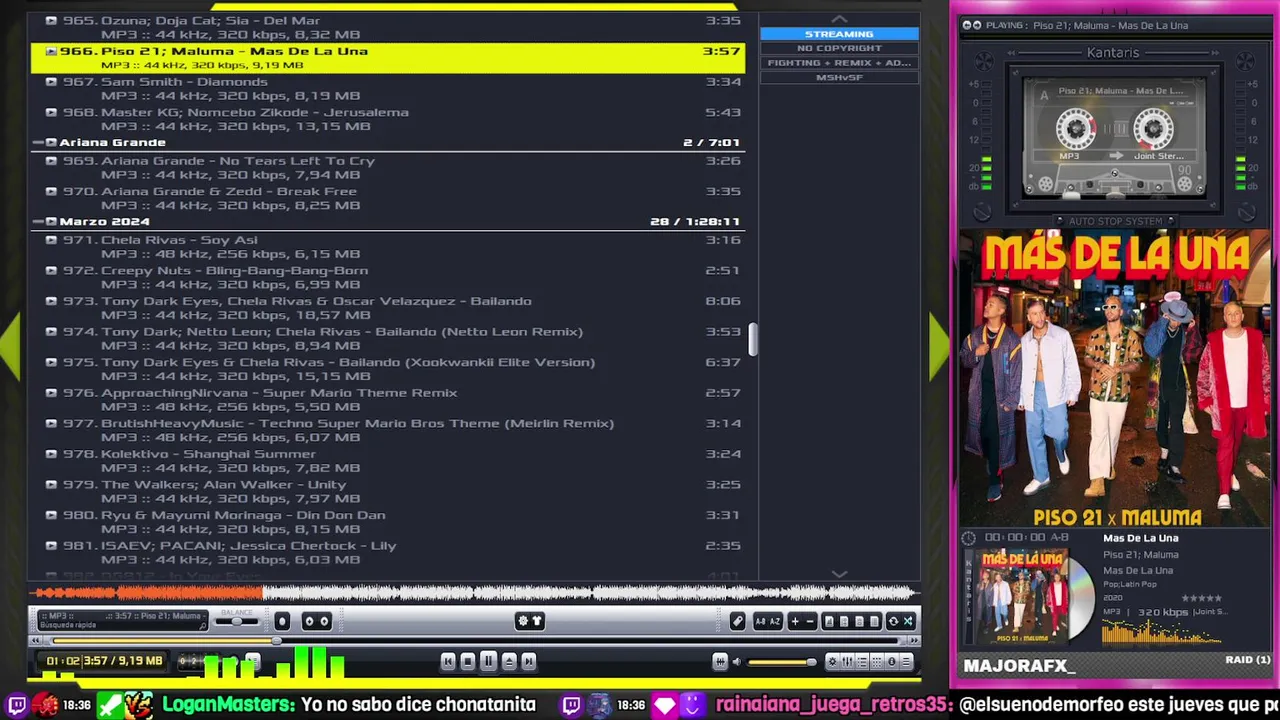
Task: Toggle checkbox for 971. Chela Rivas - Soy Asi
Action: click(51, 240)
